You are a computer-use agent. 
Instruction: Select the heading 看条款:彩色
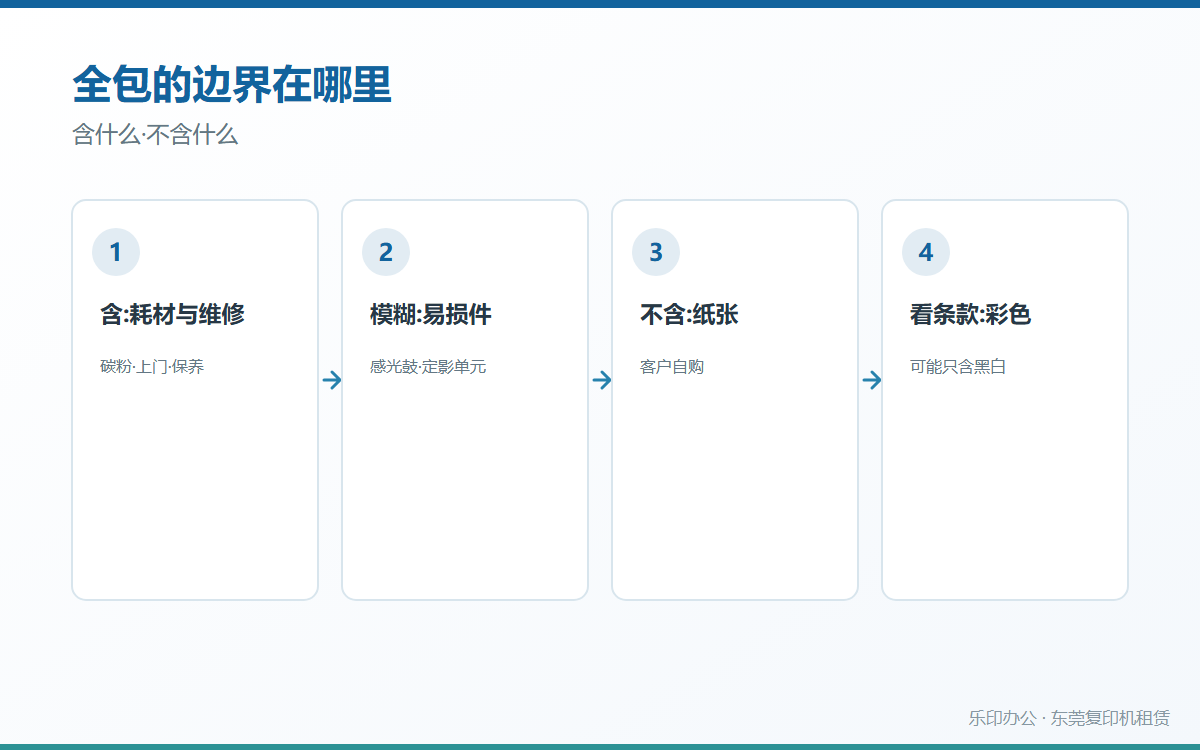[x=970, y=314]
